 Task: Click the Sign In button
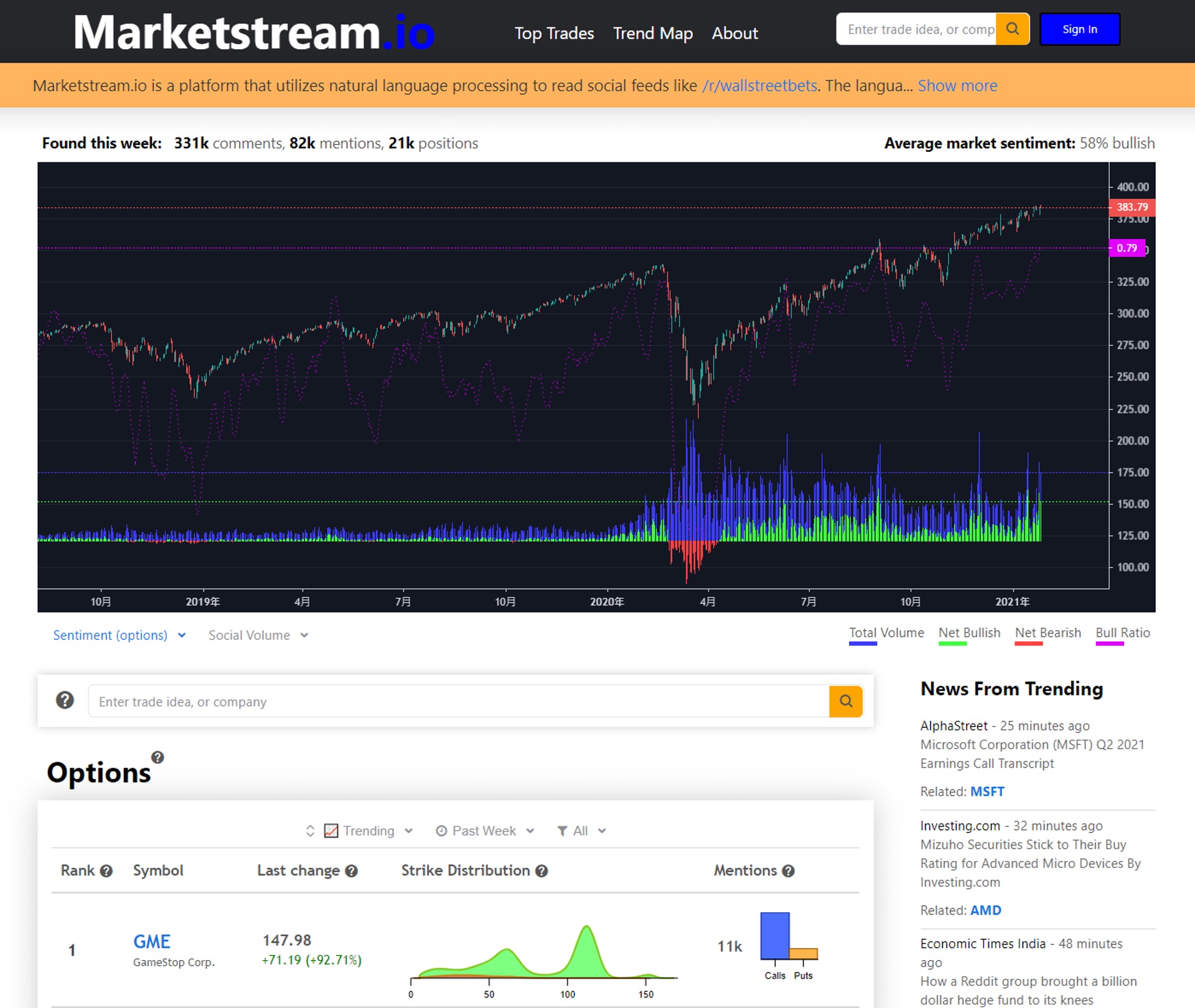(1080, 29)
